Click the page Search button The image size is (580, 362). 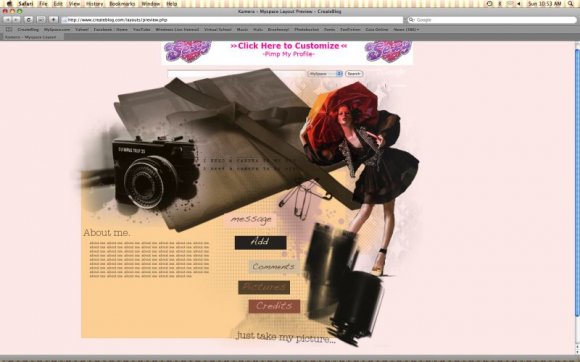pyautogui.click(x=354, y=74)
